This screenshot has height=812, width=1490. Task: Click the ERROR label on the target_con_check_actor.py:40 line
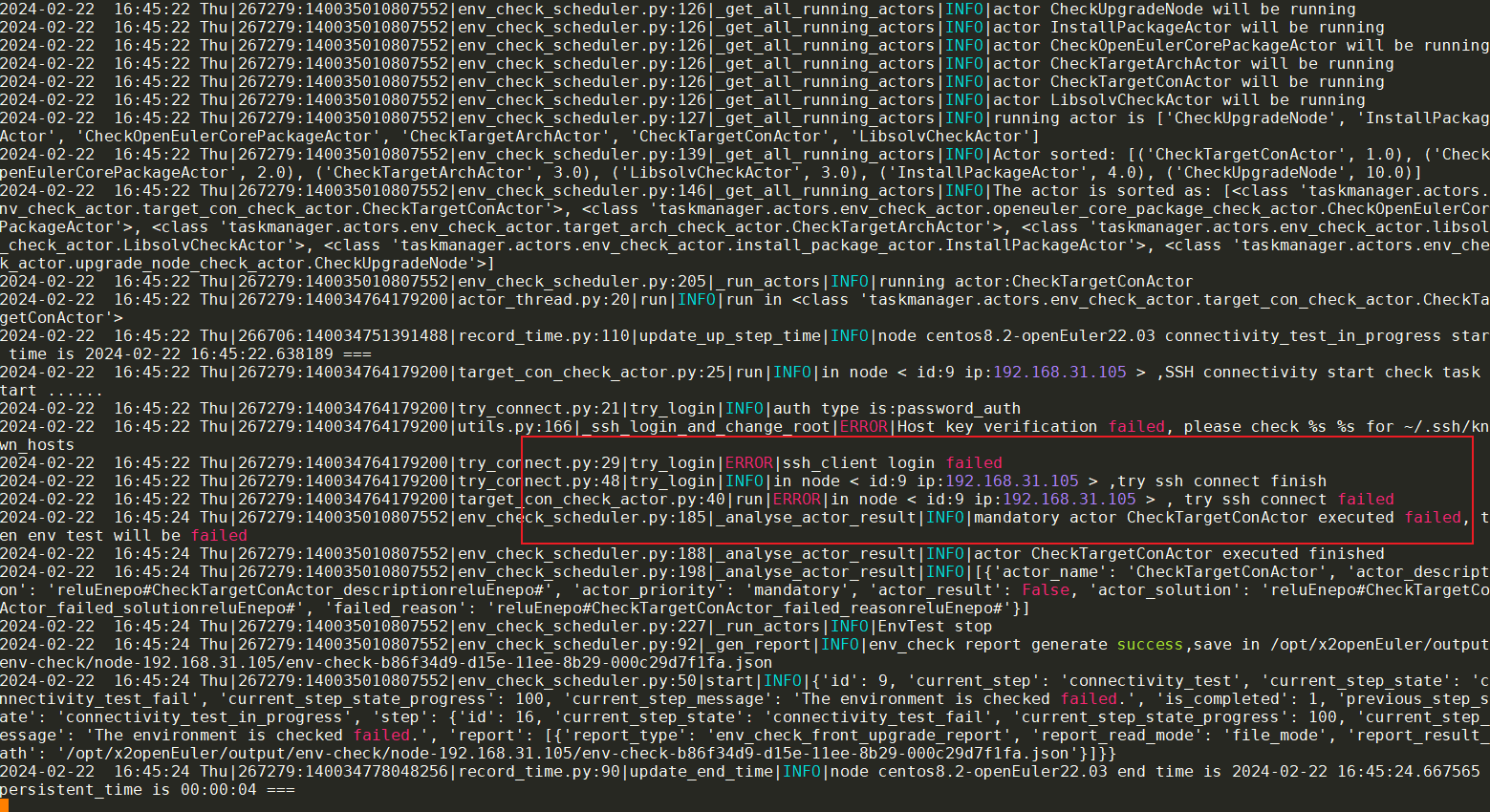pos(796,500)
